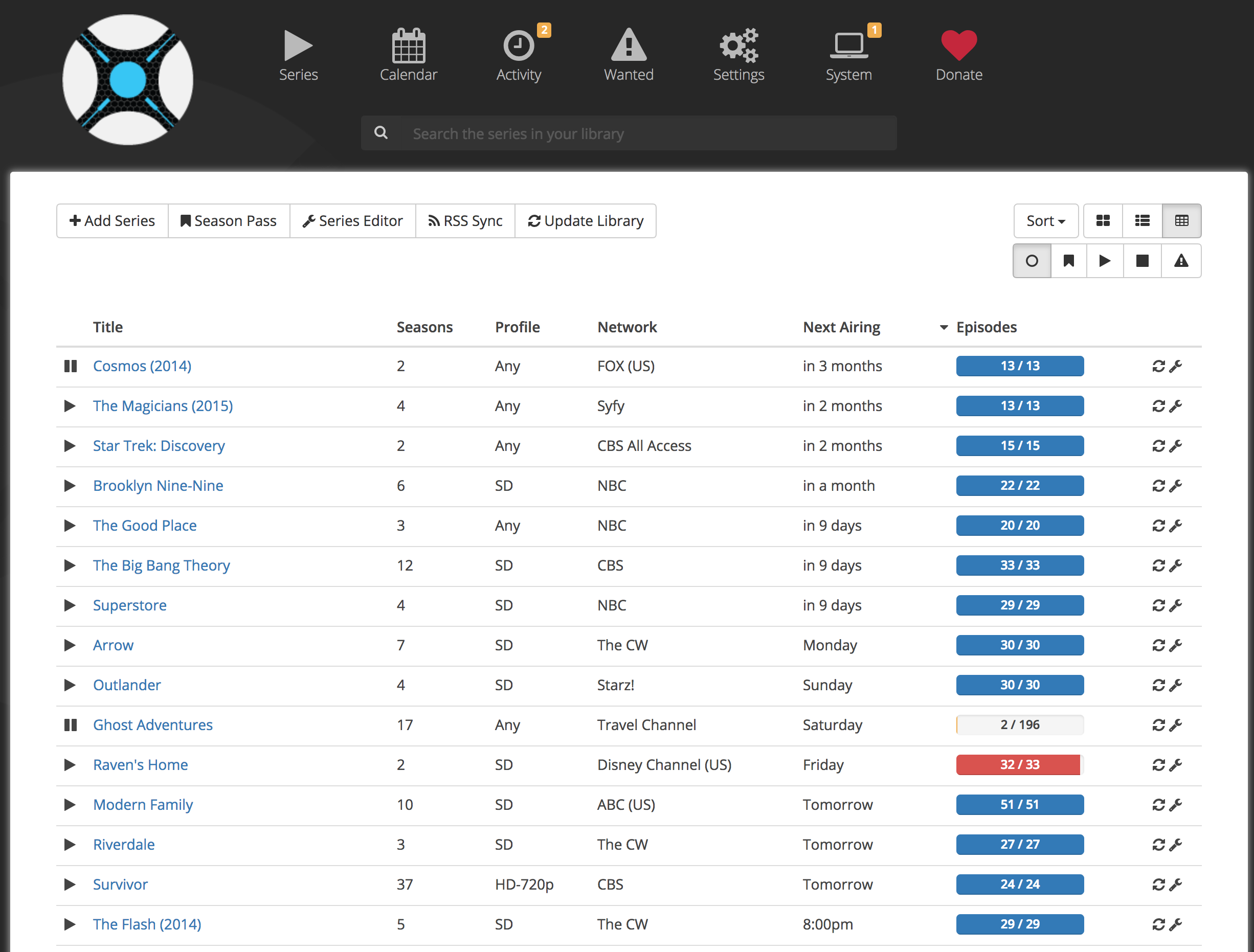This screenshot has width=1254, height=952.
Task: Click Raven's Home red progress bar
Action: tap(1019, 764)
